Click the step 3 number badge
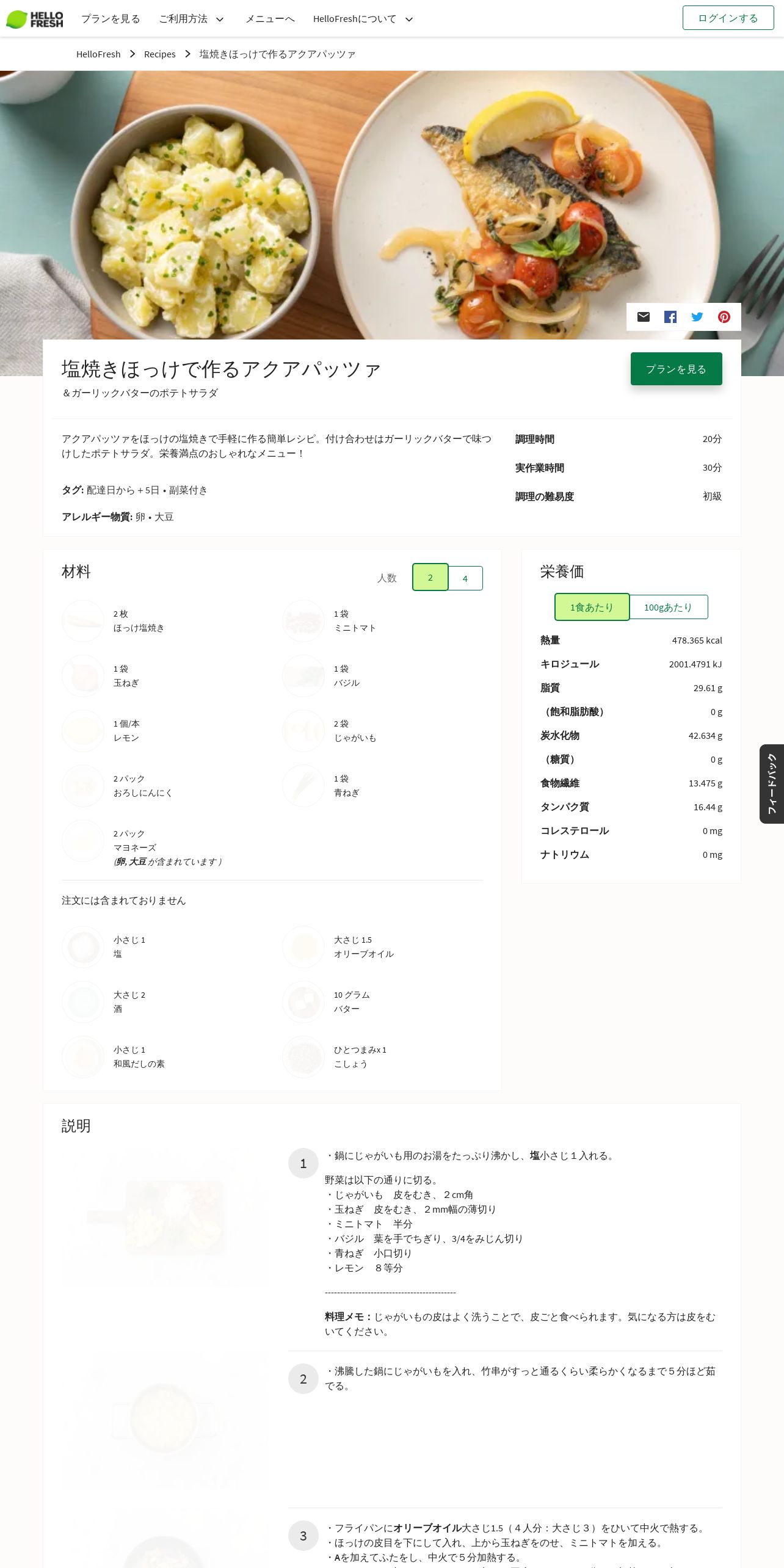The width and height of the screenshot is (784, 1568). coord(303,1536)
